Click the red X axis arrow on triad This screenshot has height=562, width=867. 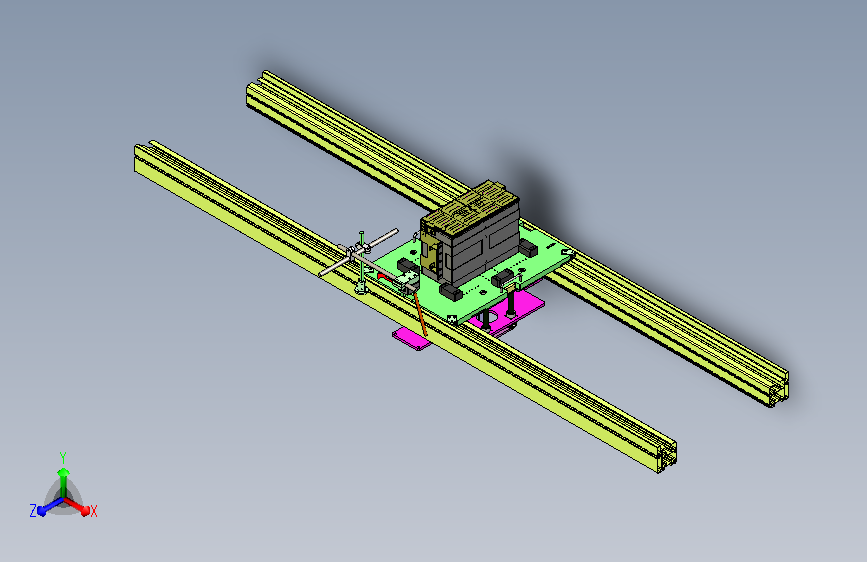[77, 506]
